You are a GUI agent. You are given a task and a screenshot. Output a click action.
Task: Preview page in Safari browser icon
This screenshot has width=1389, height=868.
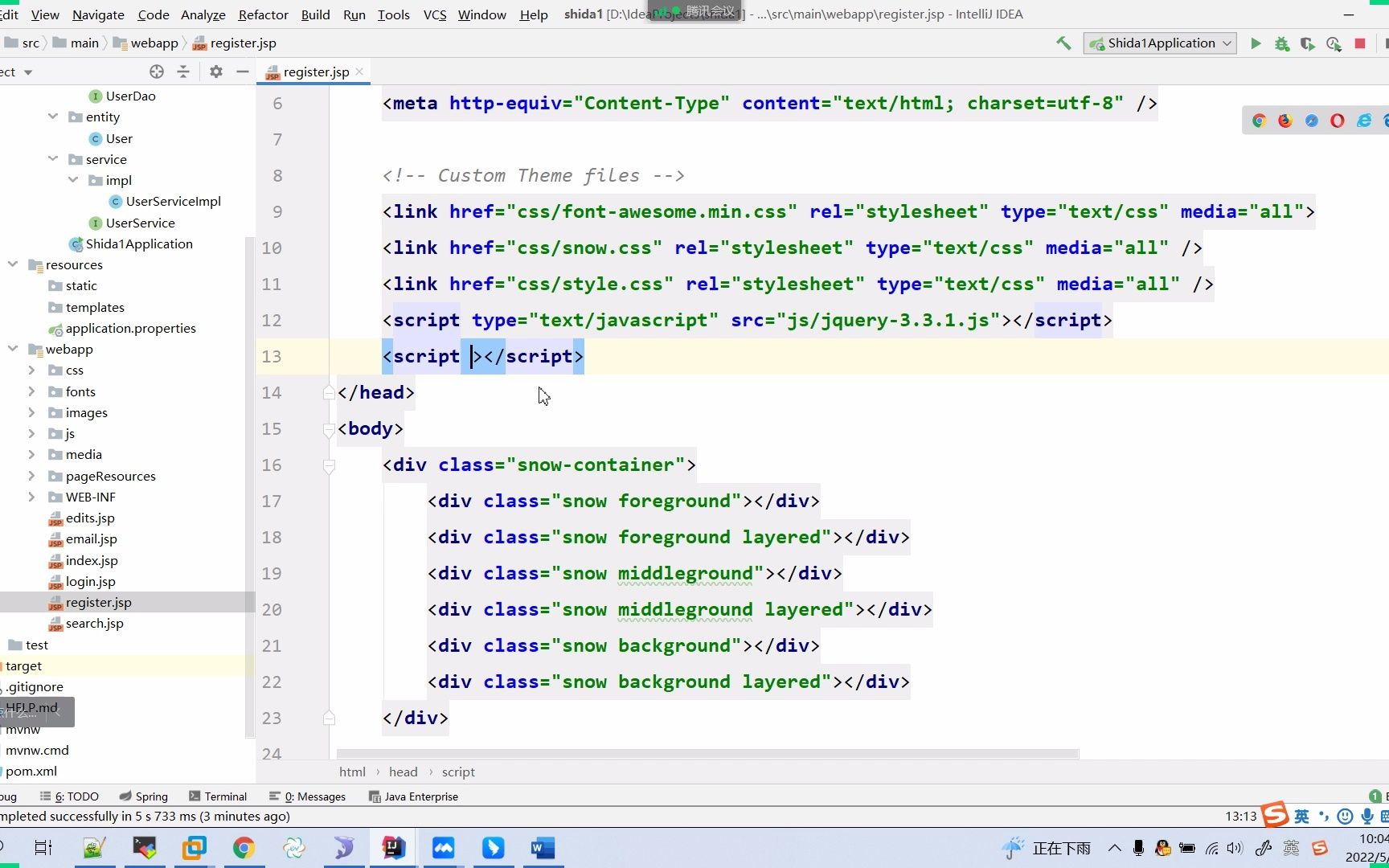tap(1312, 121)
